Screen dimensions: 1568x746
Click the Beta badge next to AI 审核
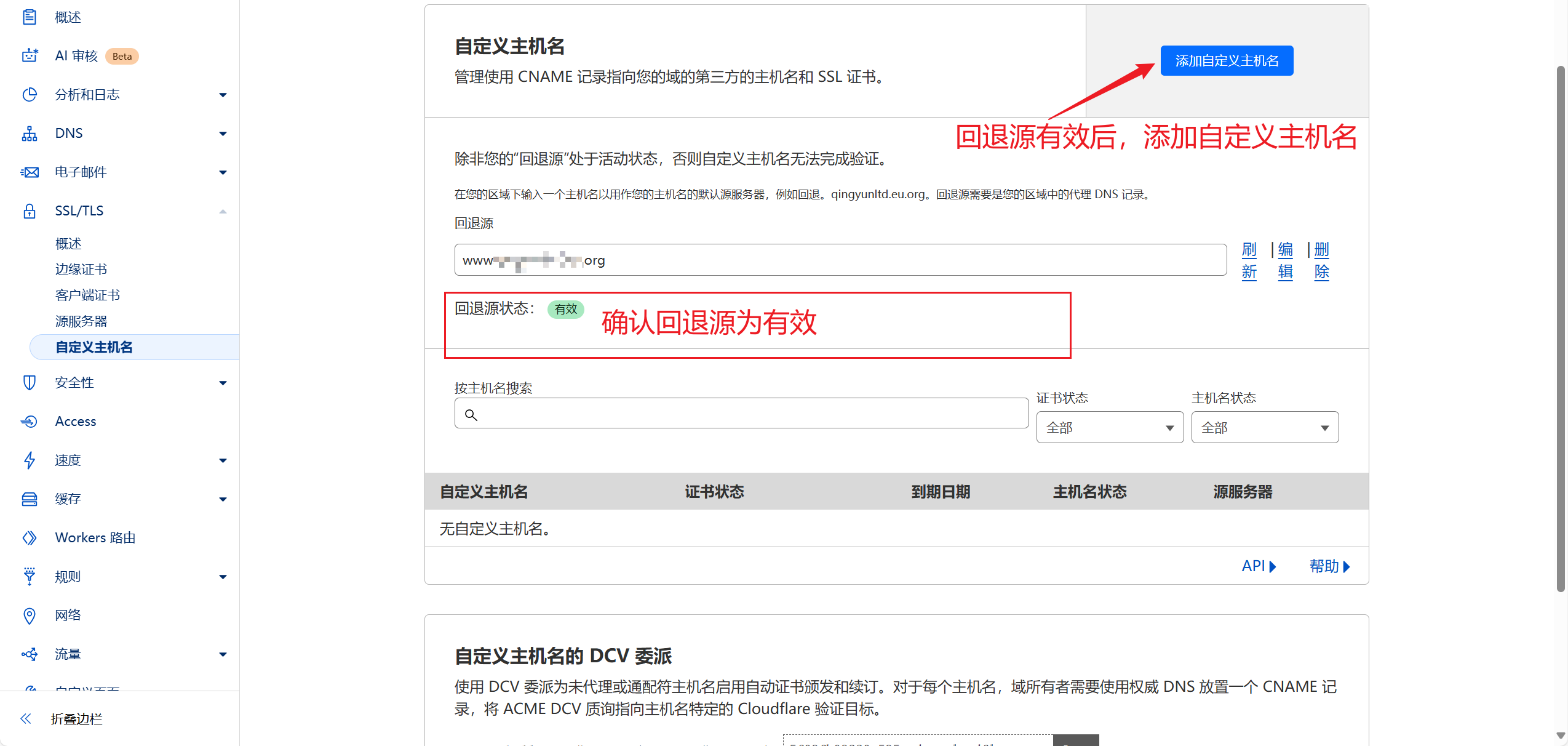pyautogui.click(x=122, y=56)
